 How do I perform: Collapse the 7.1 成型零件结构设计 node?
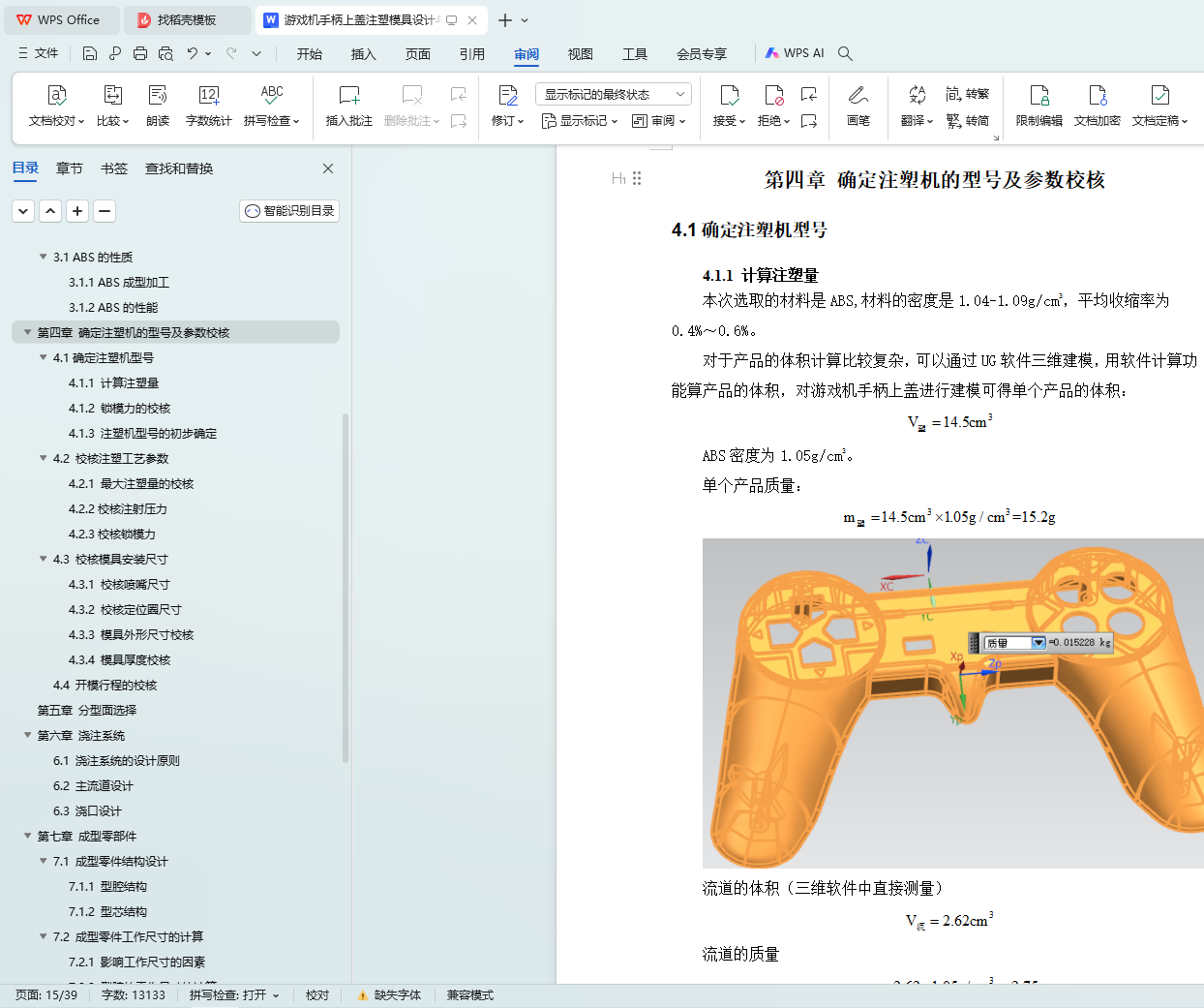(x=43, y=861)
